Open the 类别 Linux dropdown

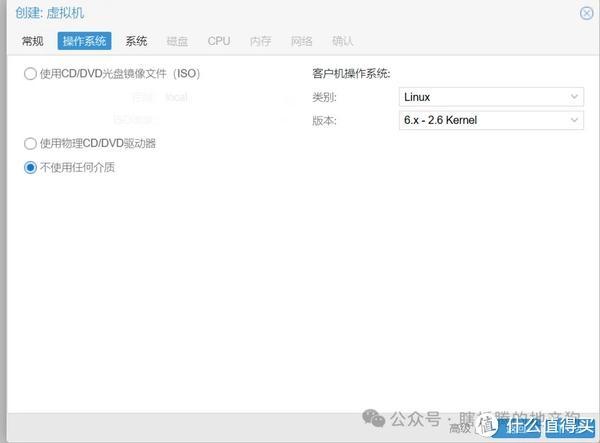tap(491, 97)
